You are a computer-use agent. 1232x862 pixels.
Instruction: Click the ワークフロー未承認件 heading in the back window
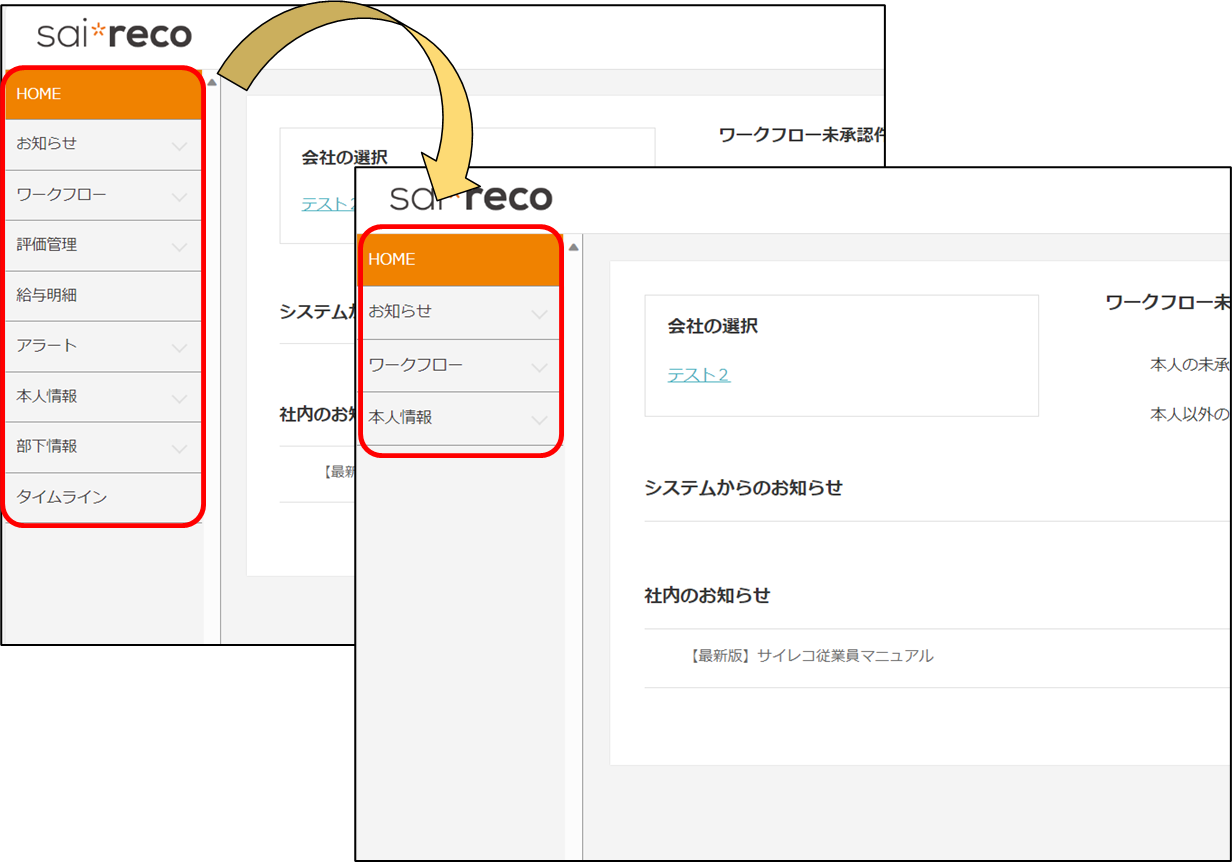pyautogui.click(x=802, y=134)
